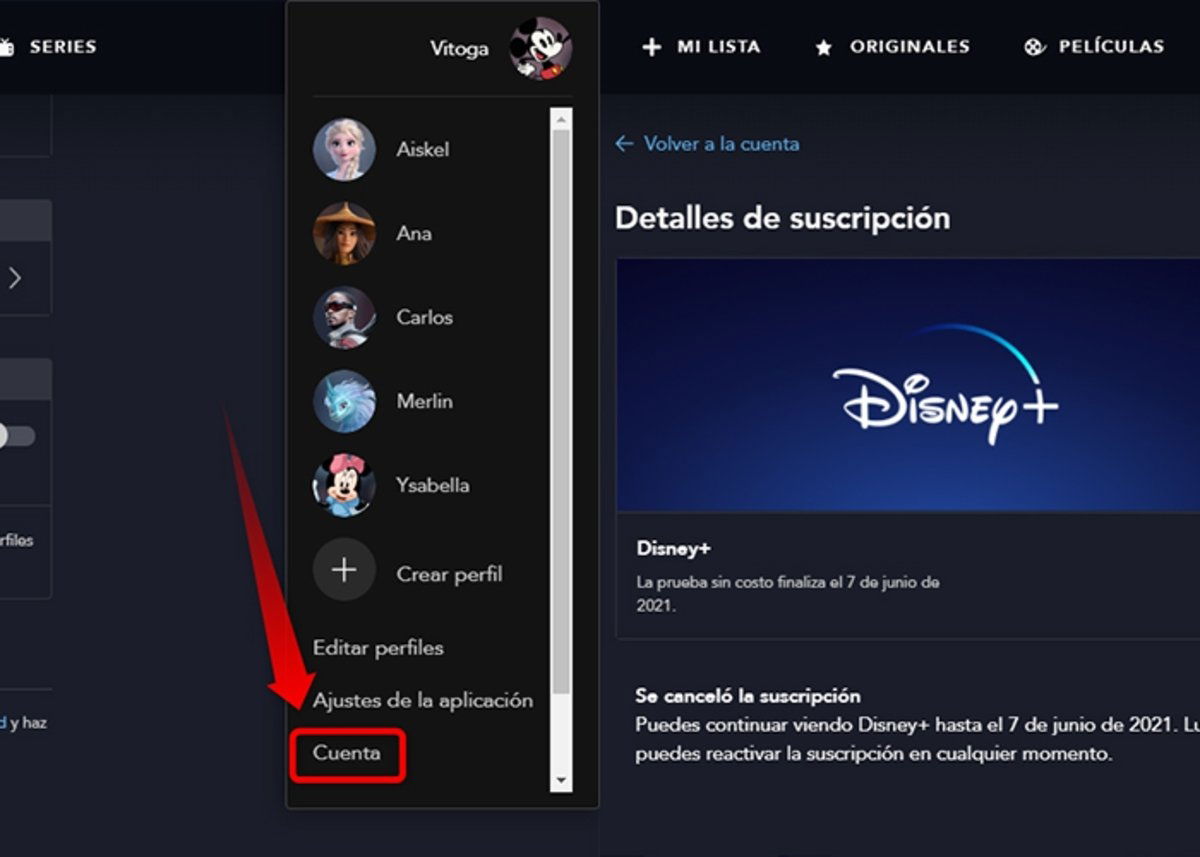
Task: Select the Originales star icon
Action: [823, 46]
